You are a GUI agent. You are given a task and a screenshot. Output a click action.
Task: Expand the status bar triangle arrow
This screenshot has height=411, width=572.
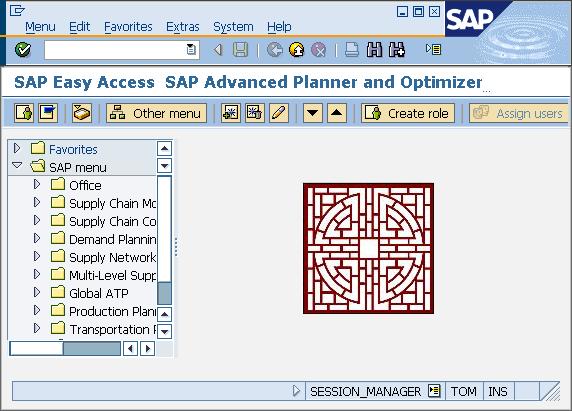coord(296,391)
